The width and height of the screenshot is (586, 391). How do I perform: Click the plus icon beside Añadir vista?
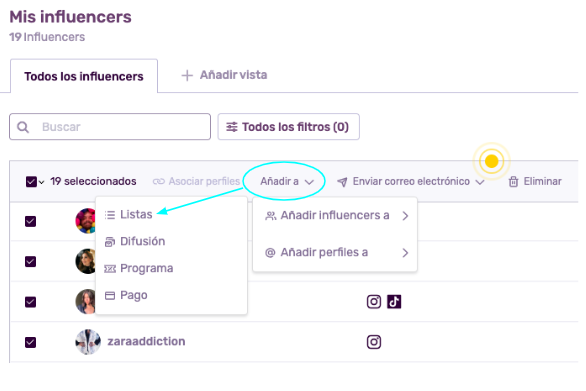pyautogui.click(x=187, y=76)
